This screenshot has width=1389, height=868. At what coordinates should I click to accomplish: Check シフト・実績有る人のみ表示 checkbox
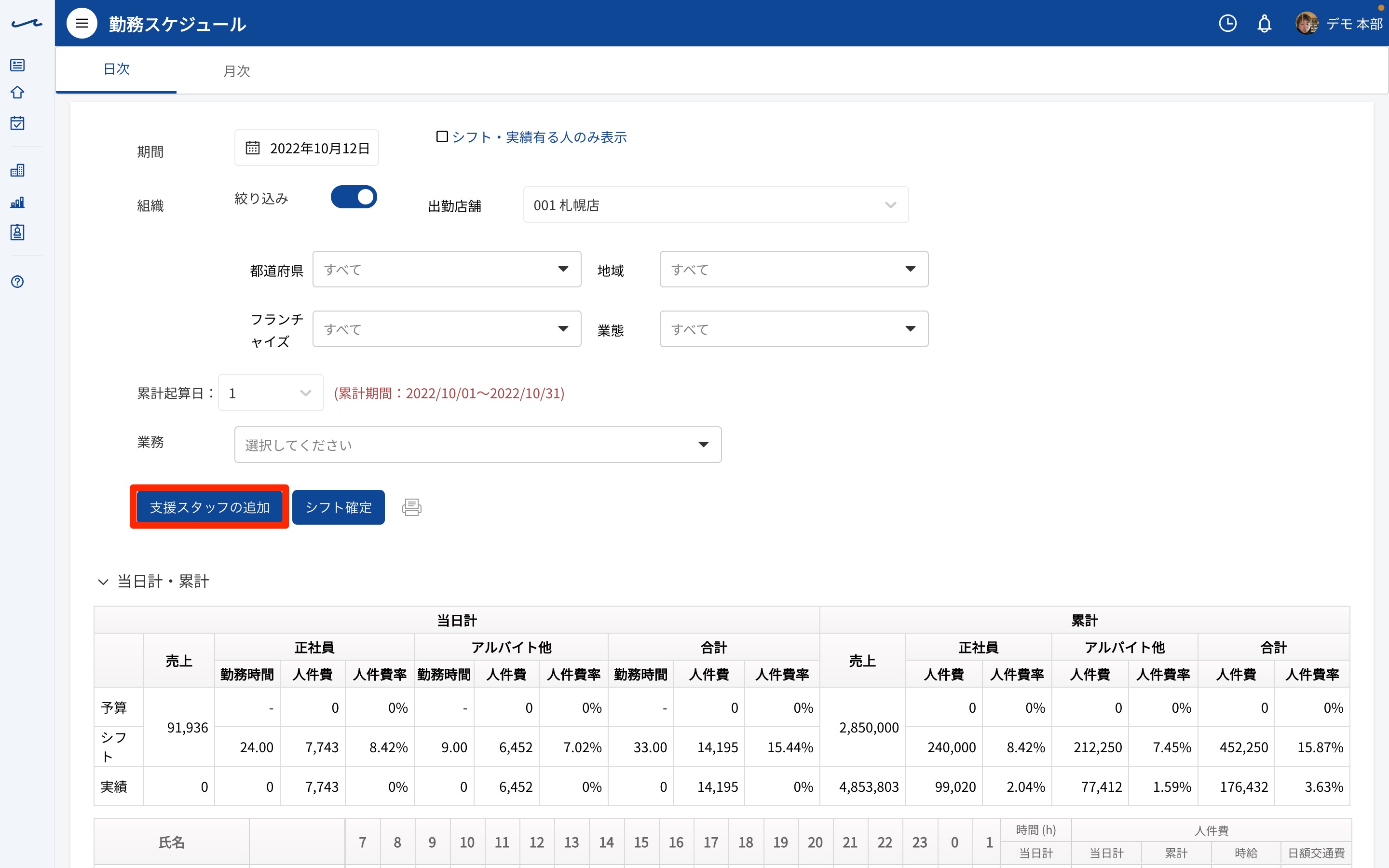pos(442,136)
